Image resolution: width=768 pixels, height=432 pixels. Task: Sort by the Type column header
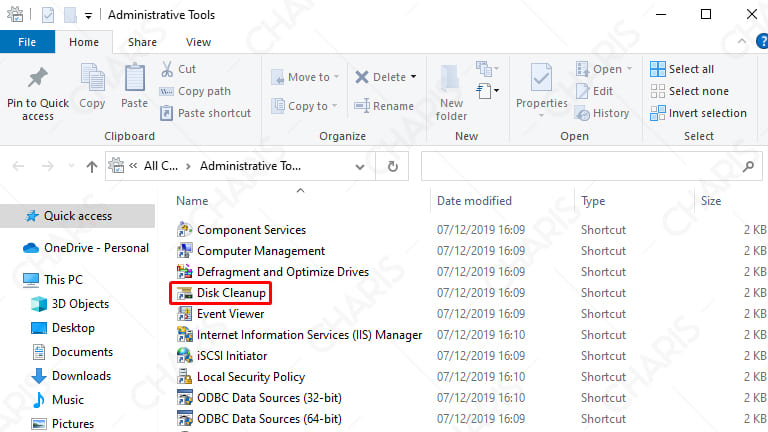click(x=593, y=201)
